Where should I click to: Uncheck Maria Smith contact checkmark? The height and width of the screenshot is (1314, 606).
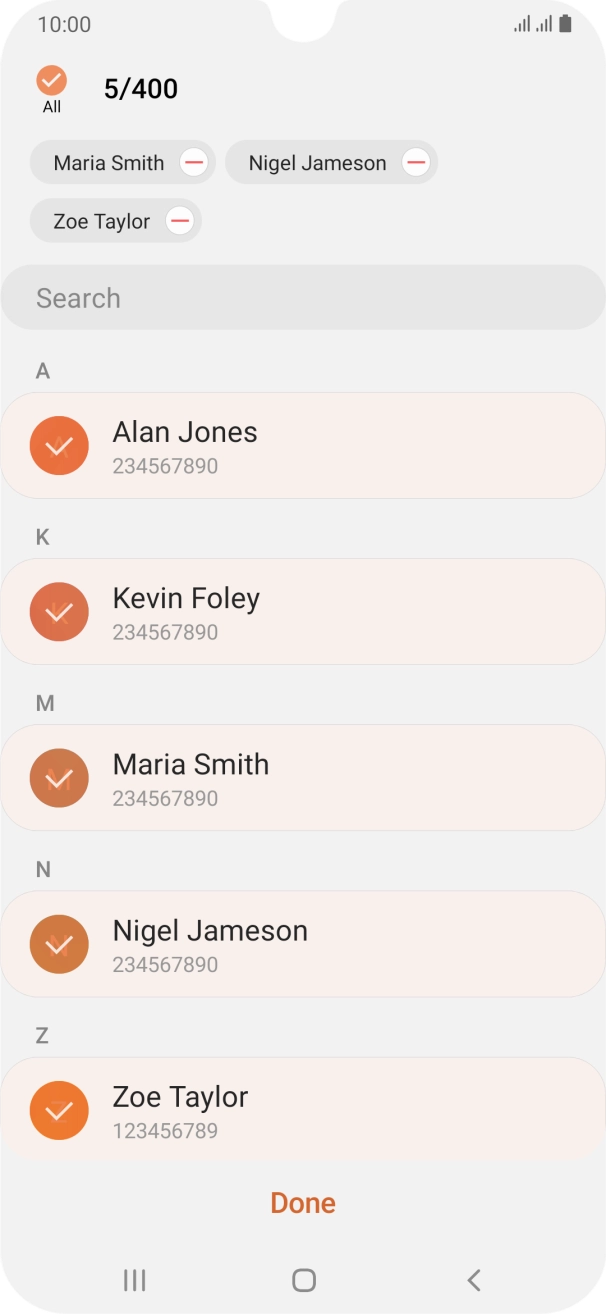59,777
